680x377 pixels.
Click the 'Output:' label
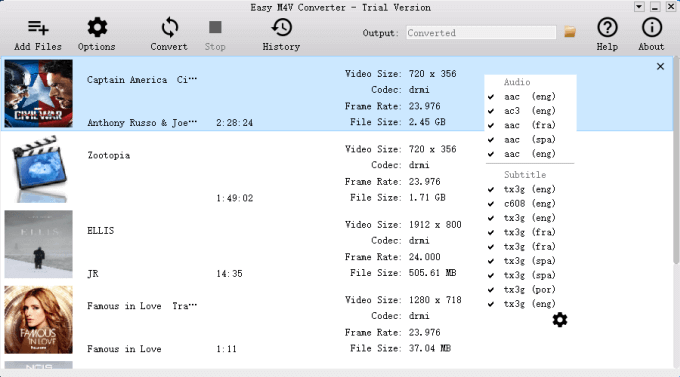[381, 33]
